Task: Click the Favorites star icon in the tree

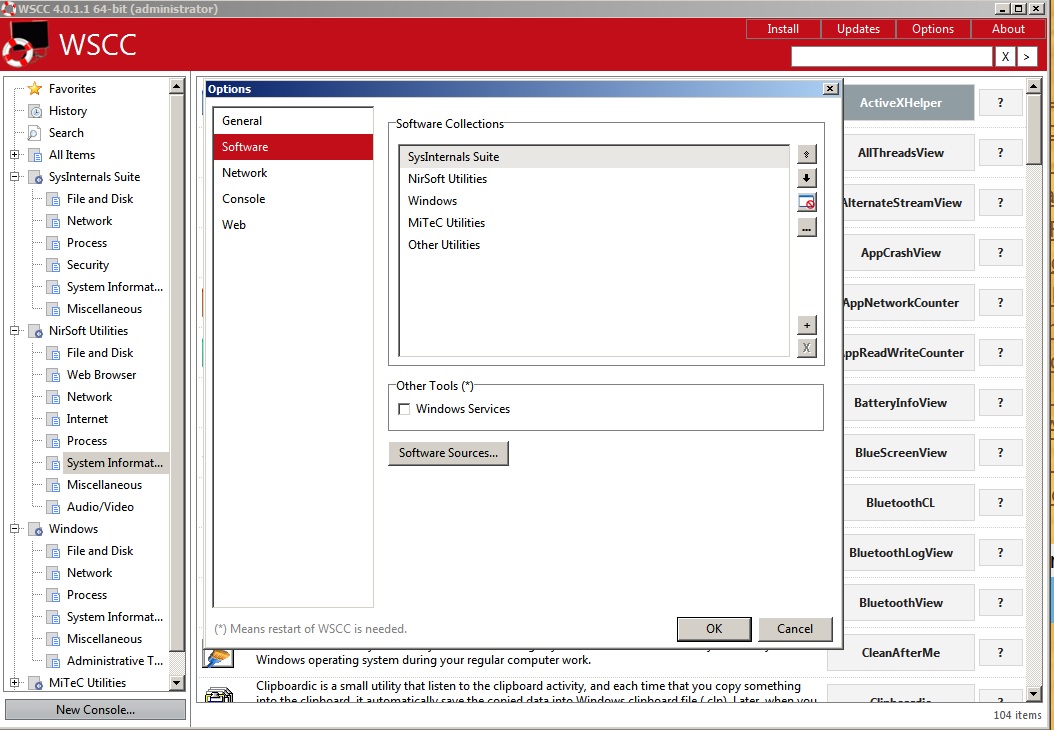Action: click(x=35, y=89)
